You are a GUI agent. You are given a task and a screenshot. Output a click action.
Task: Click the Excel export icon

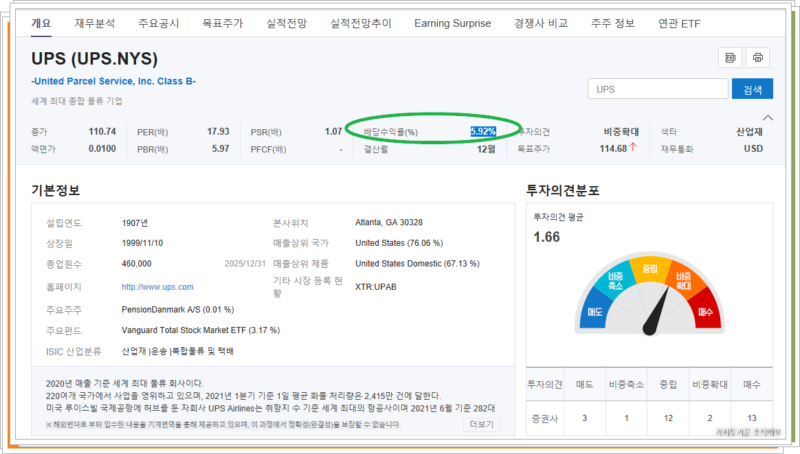pos(730,58)
